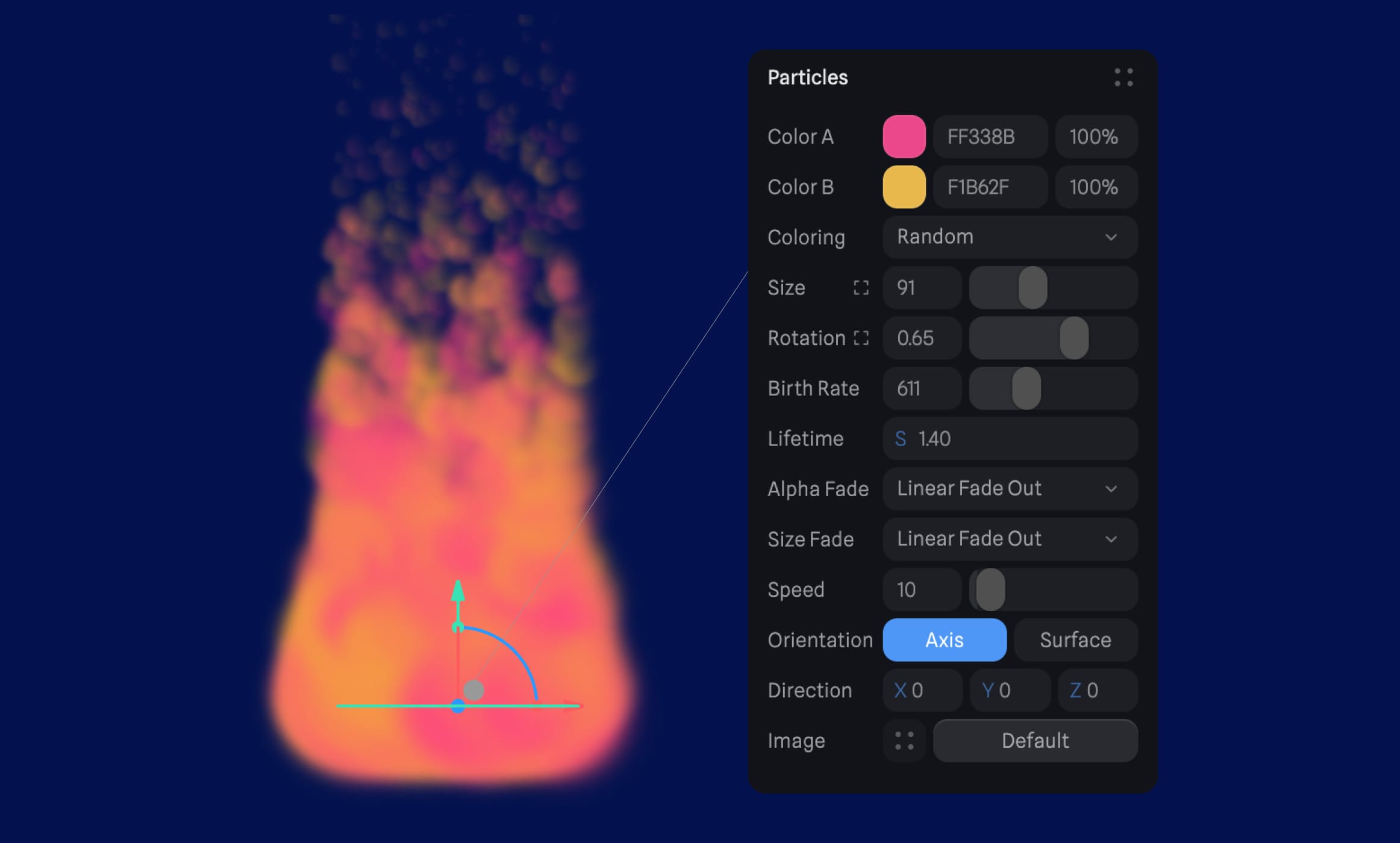
Task: Open the pink Color A swatch
Action: tap(904, 137)
